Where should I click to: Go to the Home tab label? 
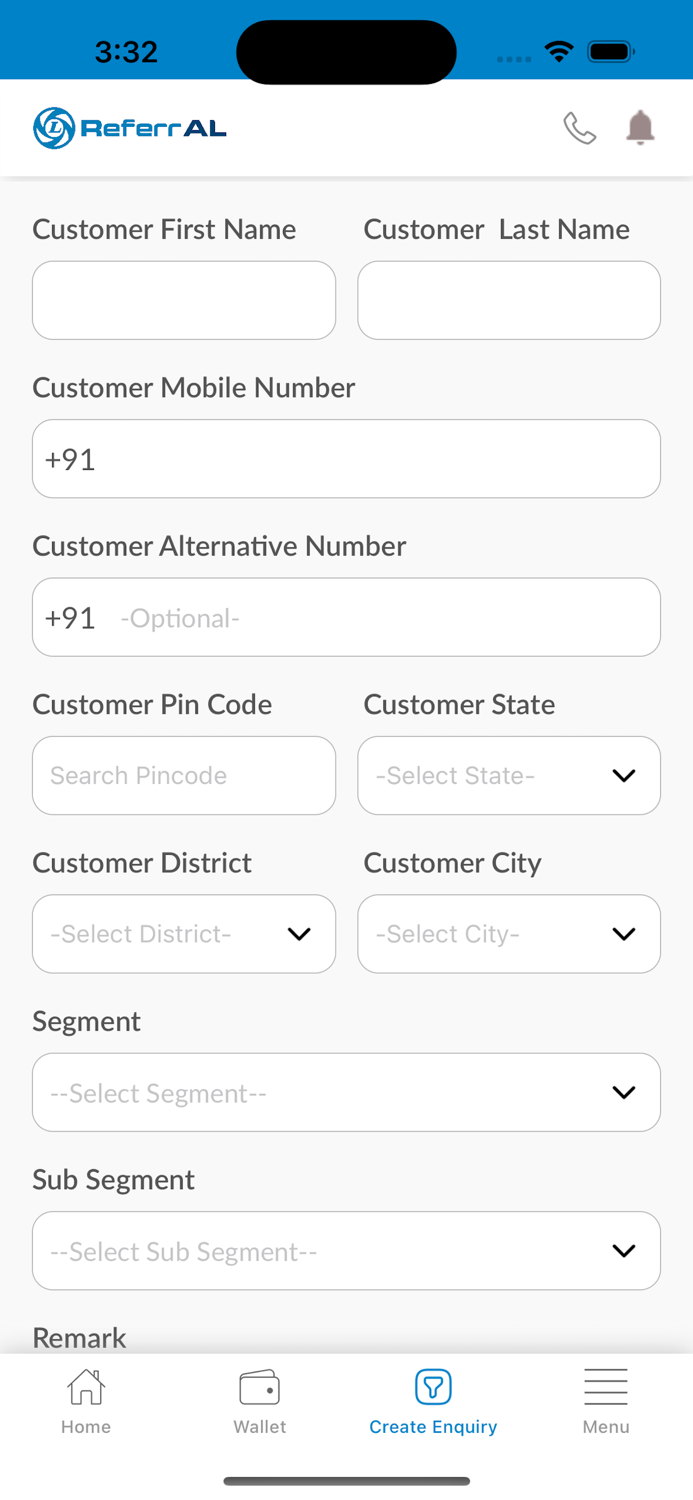click(x=86, y=1427)
